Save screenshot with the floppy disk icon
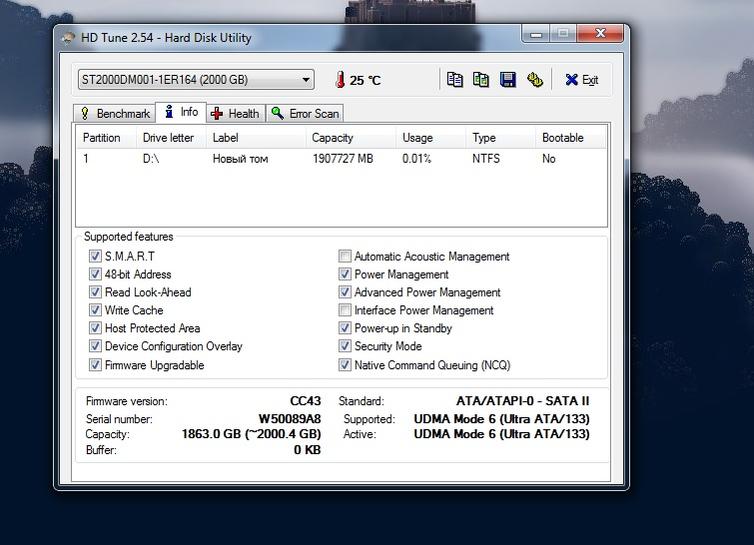 508,79
